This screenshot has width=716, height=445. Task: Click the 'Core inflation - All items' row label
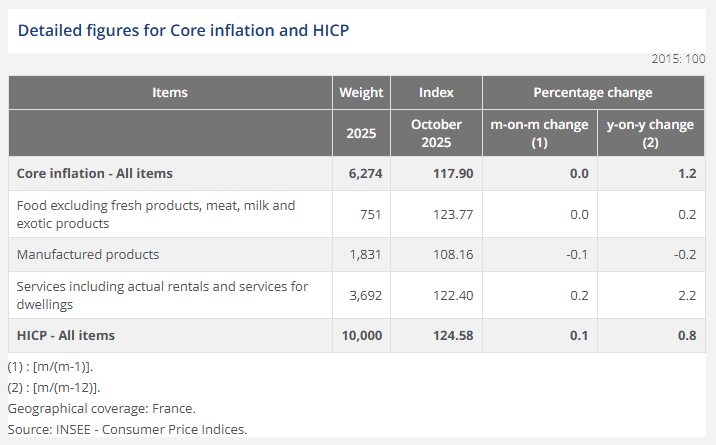[x=95, y=173]
